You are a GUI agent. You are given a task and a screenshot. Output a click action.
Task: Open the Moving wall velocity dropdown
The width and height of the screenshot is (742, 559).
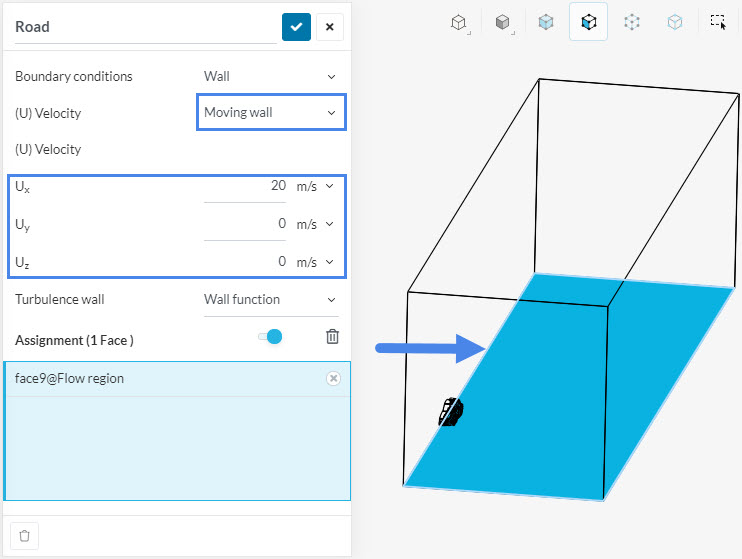click(271, 112)
